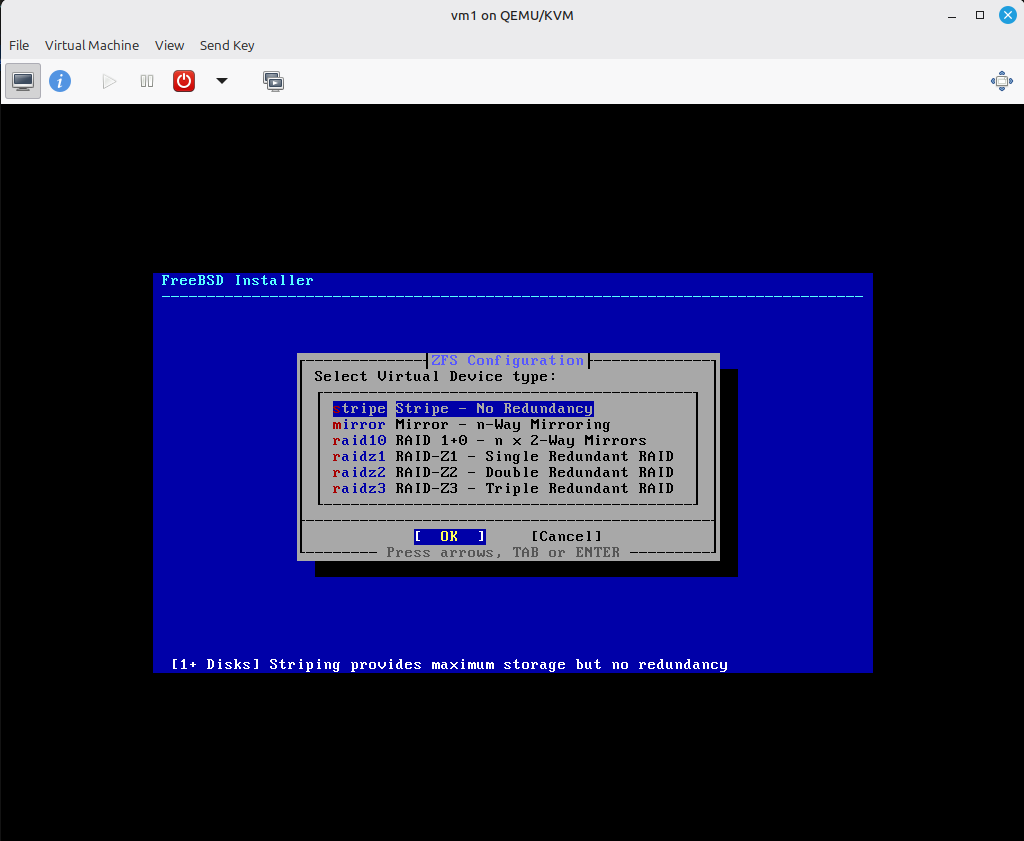Show the graphical console view
The image size is (1024, 841).
click(x=23, y=81)
